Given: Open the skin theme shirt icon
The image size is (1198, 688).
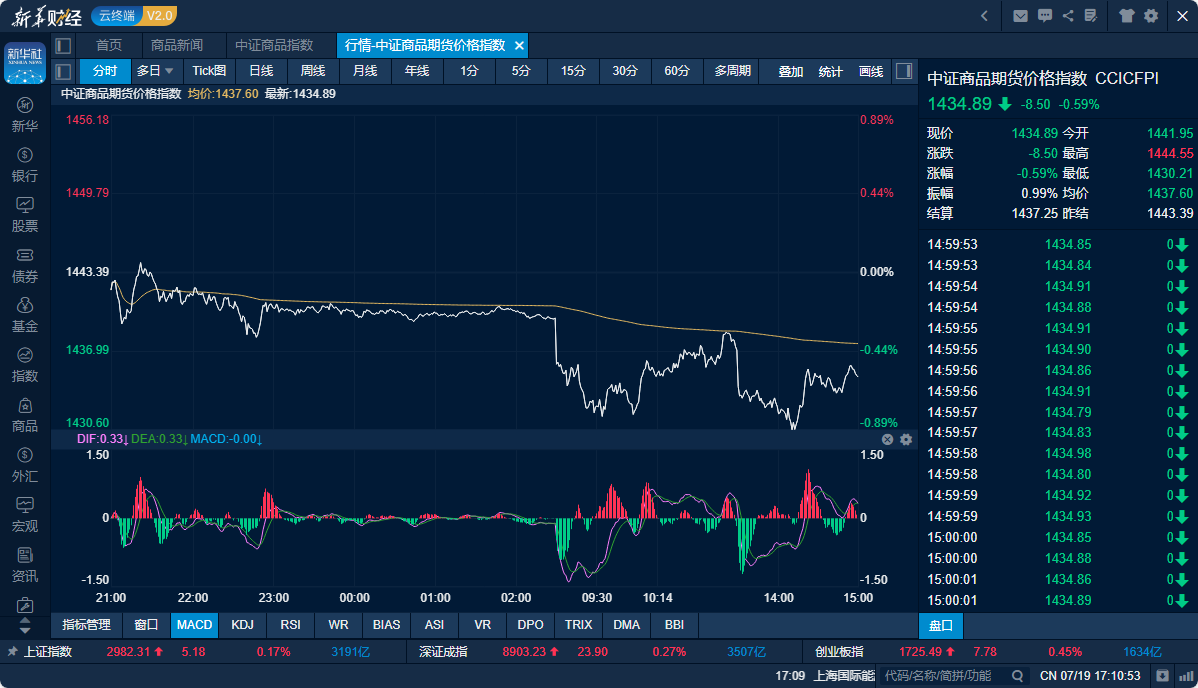Looking at the screenshot, I should pyautogui.click(x=1128, y=15).
